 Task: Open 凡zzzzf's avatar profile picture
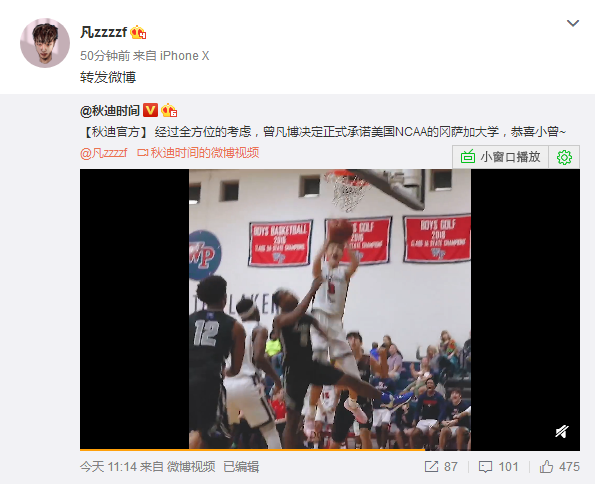(45, 43)
